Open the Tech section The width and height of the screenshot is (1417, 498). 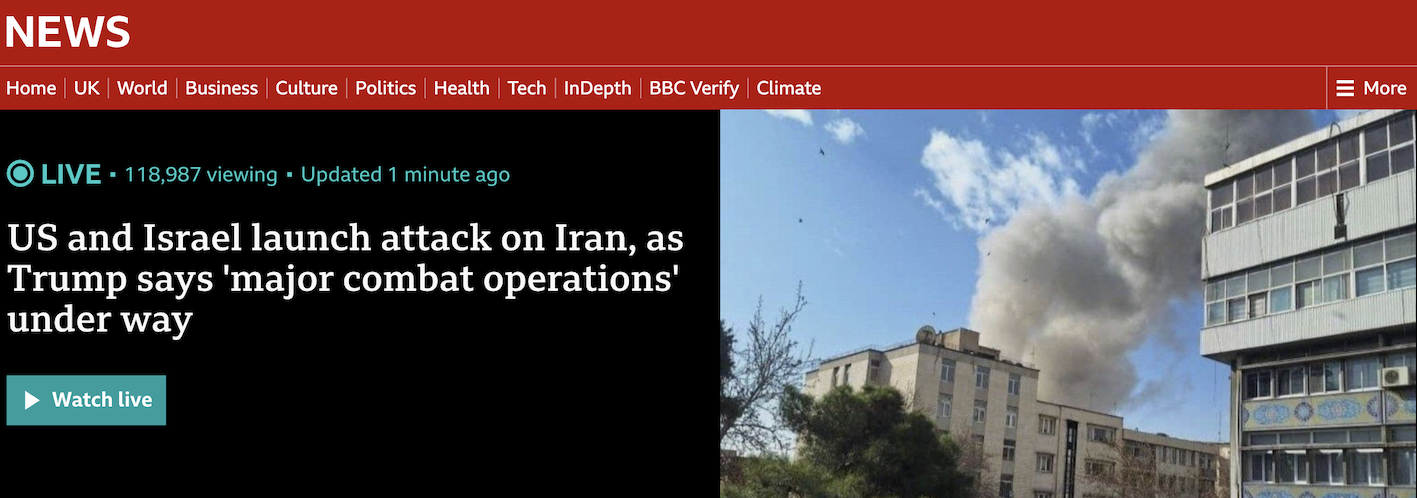coord(527,88)
